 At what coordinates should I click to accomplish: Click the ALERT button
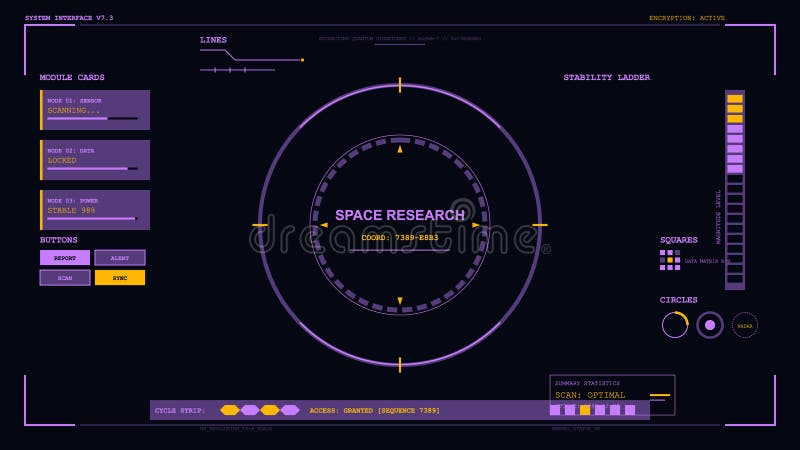pos(120,258)
